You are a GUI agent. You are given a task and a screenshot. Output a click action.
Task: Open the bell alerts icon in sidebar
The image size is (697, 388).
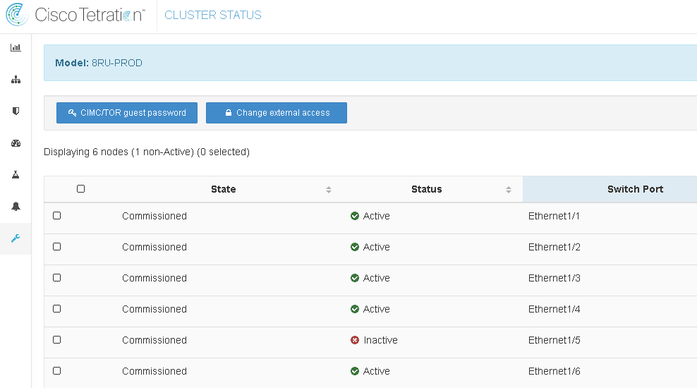[16, 206]
